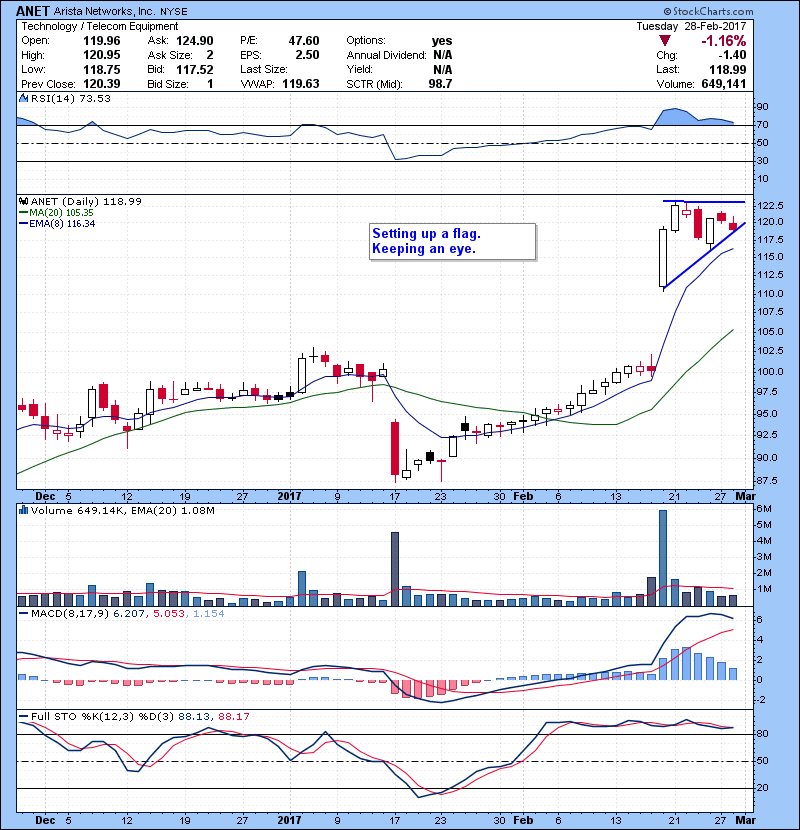The width and height of the screenshot is (800, 830).
Task: Click the NYSE exchange label
Action: coord(174,11)
